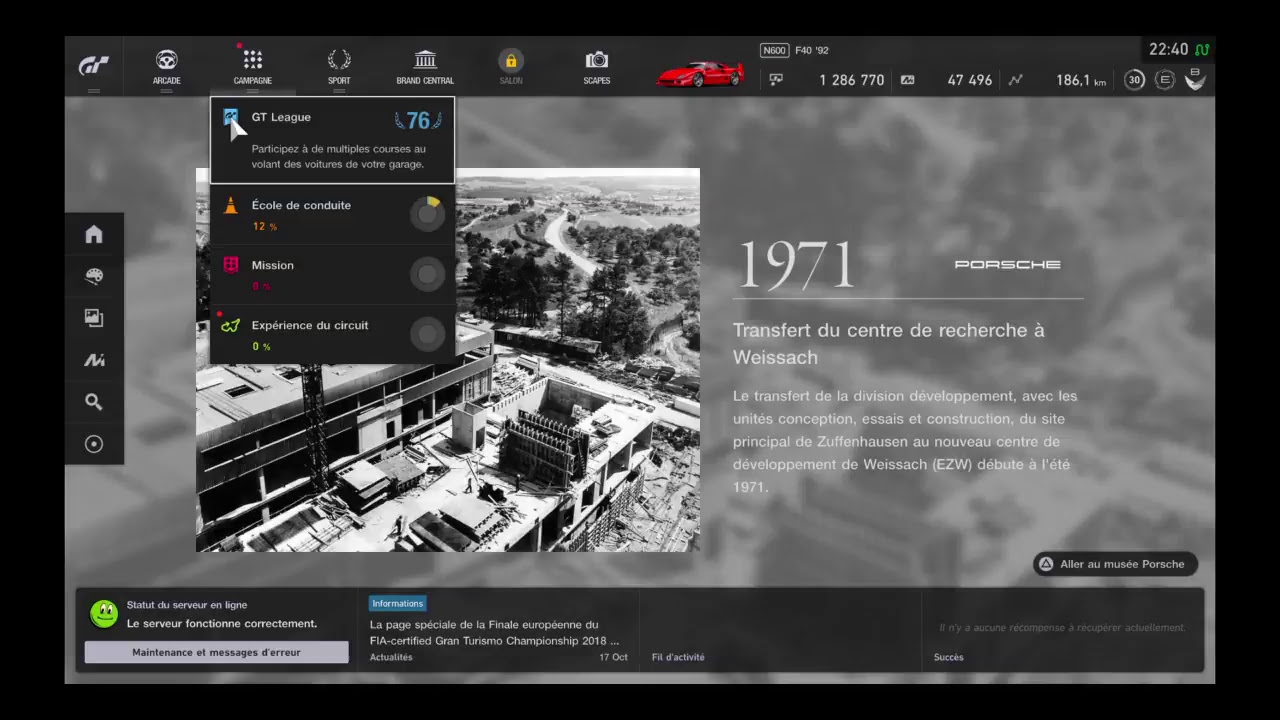Open the search magnifier sidebar icon
Viewport: 1280px width, 720px height.
tap(94, 402)
